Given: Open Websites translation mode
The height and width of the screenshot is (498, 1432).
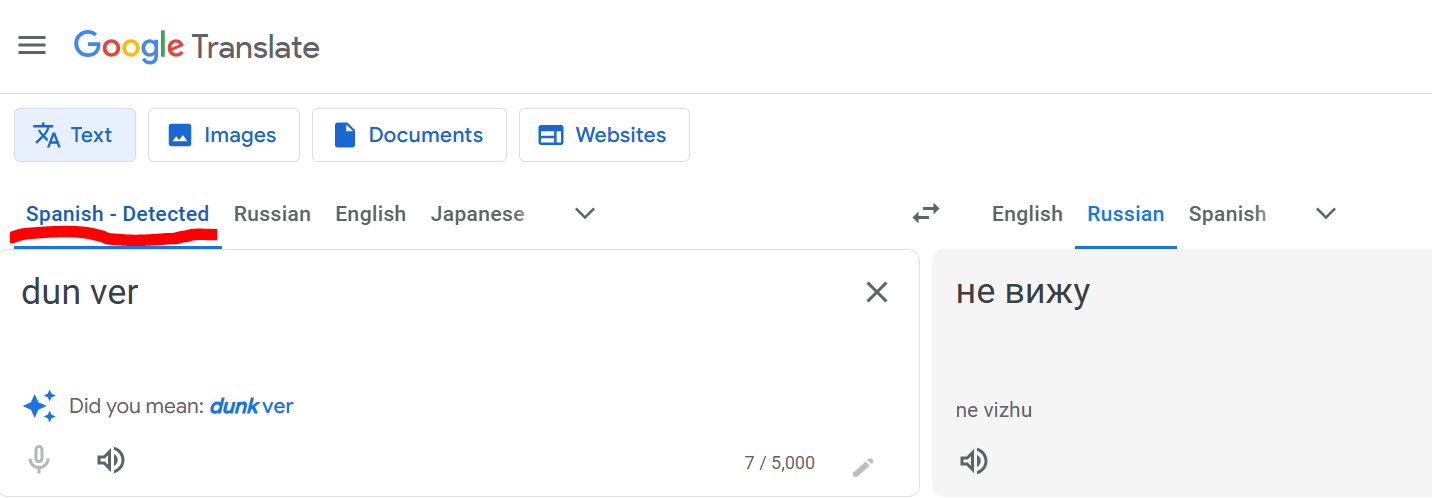Looking at the screenshot, I should click(604, 135).
